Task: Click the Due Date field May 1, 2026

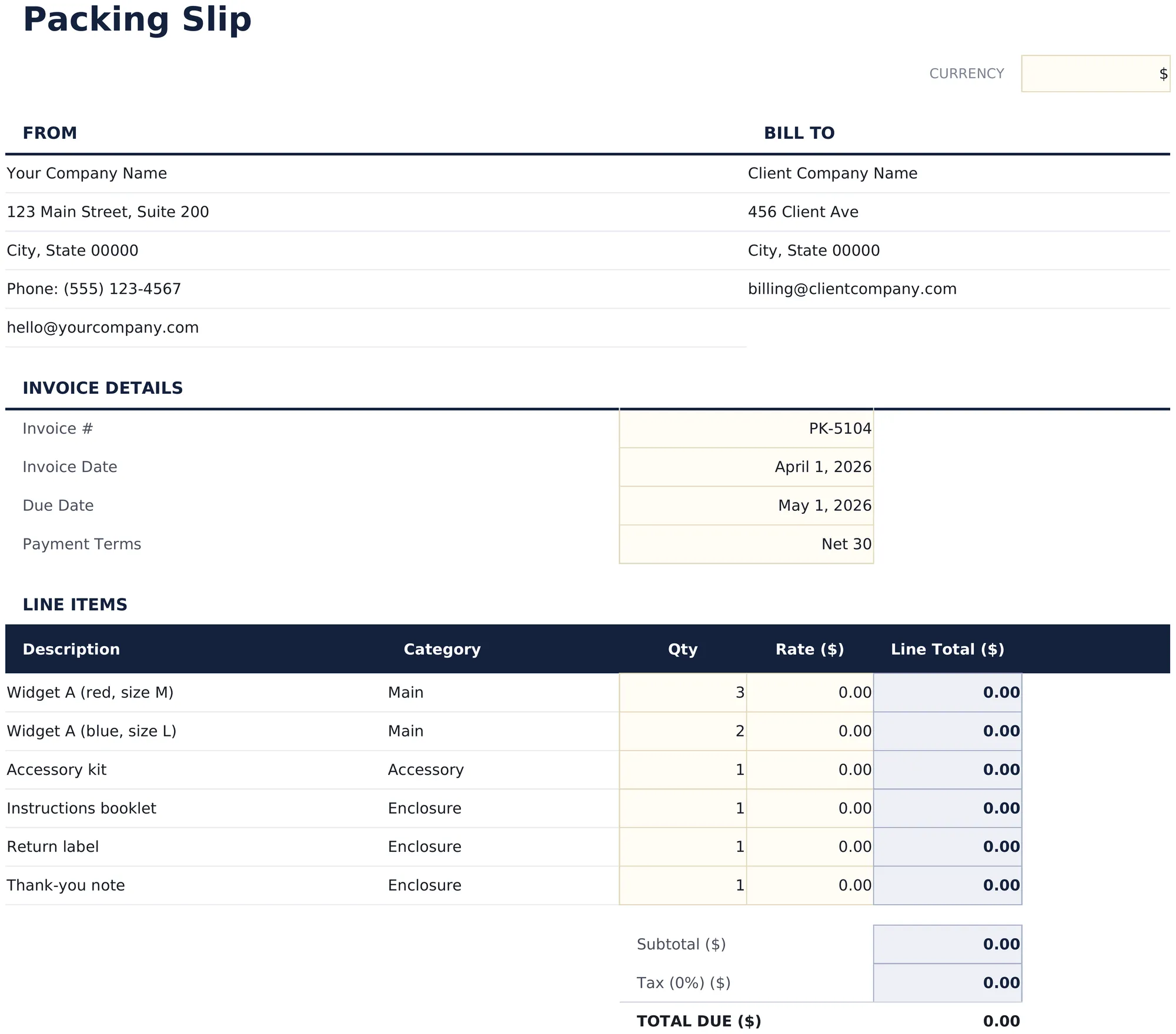Action: (x=746, y=506)
